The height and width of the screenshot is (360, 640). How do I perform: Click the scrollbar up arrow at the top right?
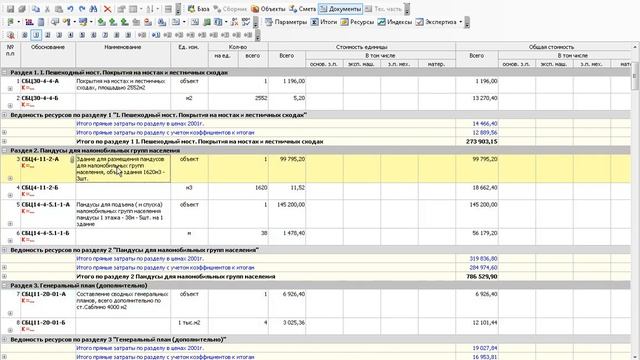[x=635, y=47]
